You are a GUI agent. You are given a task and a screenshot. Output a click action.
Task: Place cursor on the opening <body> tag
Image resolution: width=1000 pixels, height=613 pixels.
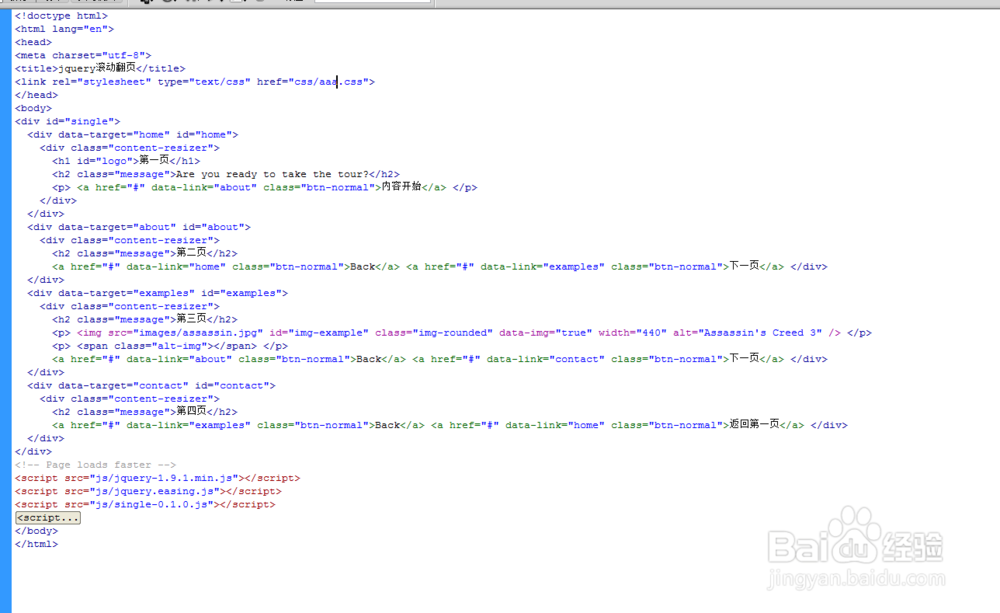[33, 108]
